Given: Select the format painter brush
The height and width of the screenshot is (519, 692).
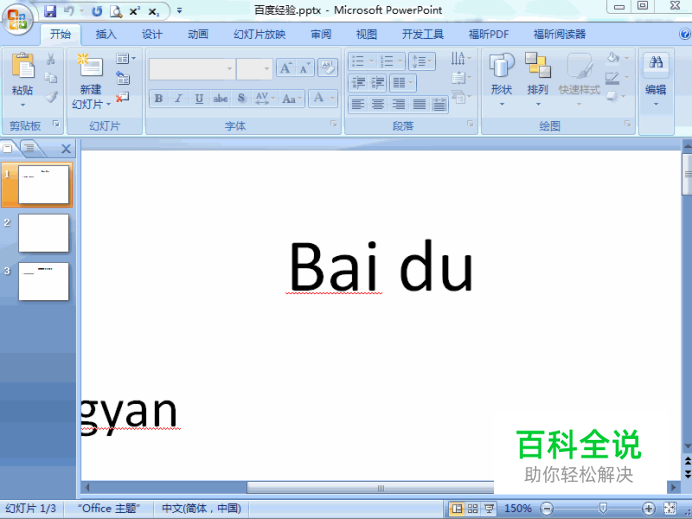Looking at the screenshot, I should coord(51,97).
